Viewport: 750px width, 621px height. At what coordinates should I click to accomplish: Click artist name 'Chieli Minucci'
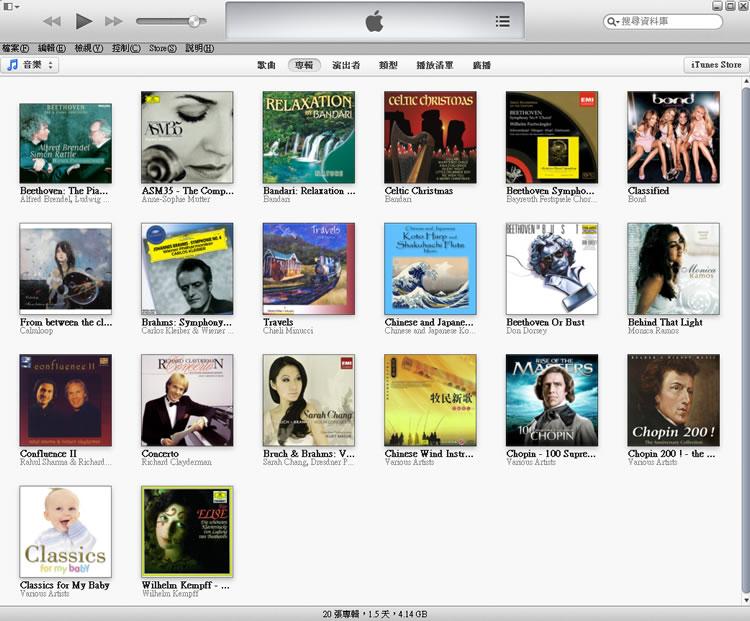tap(288, 331)
